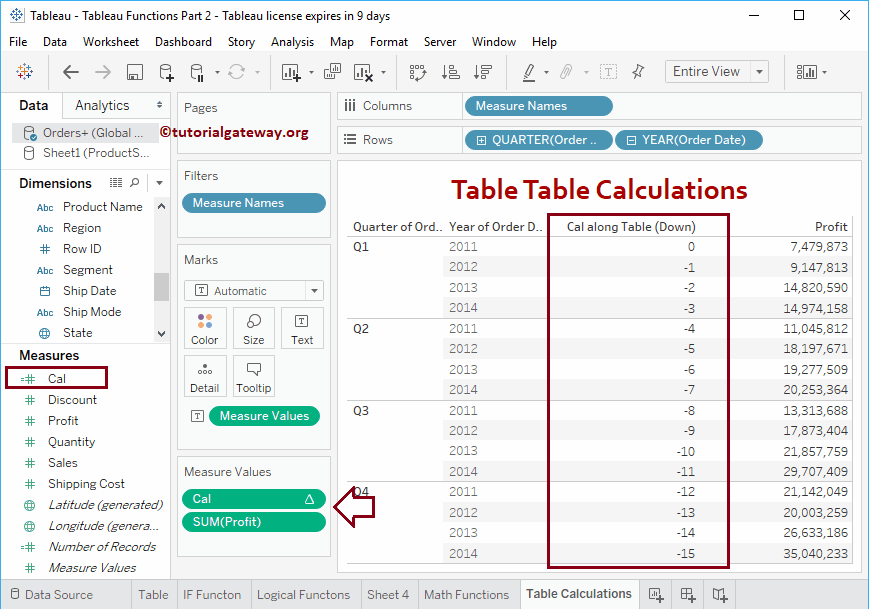
Task: Open the New Worksheet toolbar dropdown arrow
Action: (x=311, y=73)
